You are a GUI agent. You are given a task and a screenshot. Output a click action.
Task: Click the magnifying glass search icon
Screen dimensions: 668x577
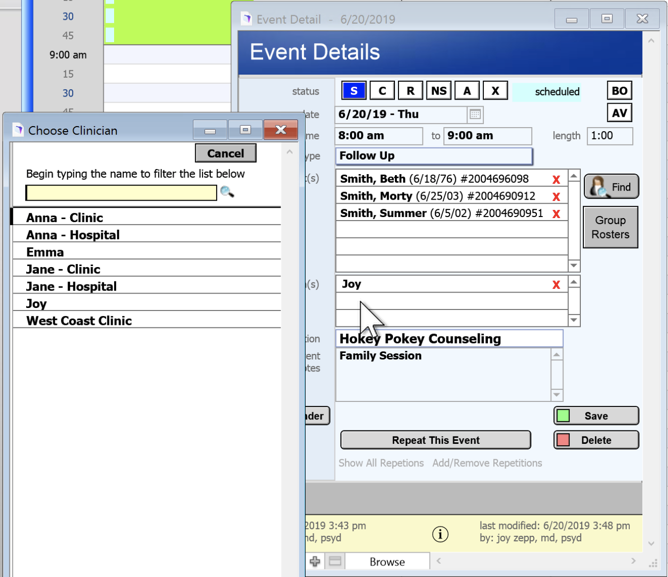tap(227, 192)
